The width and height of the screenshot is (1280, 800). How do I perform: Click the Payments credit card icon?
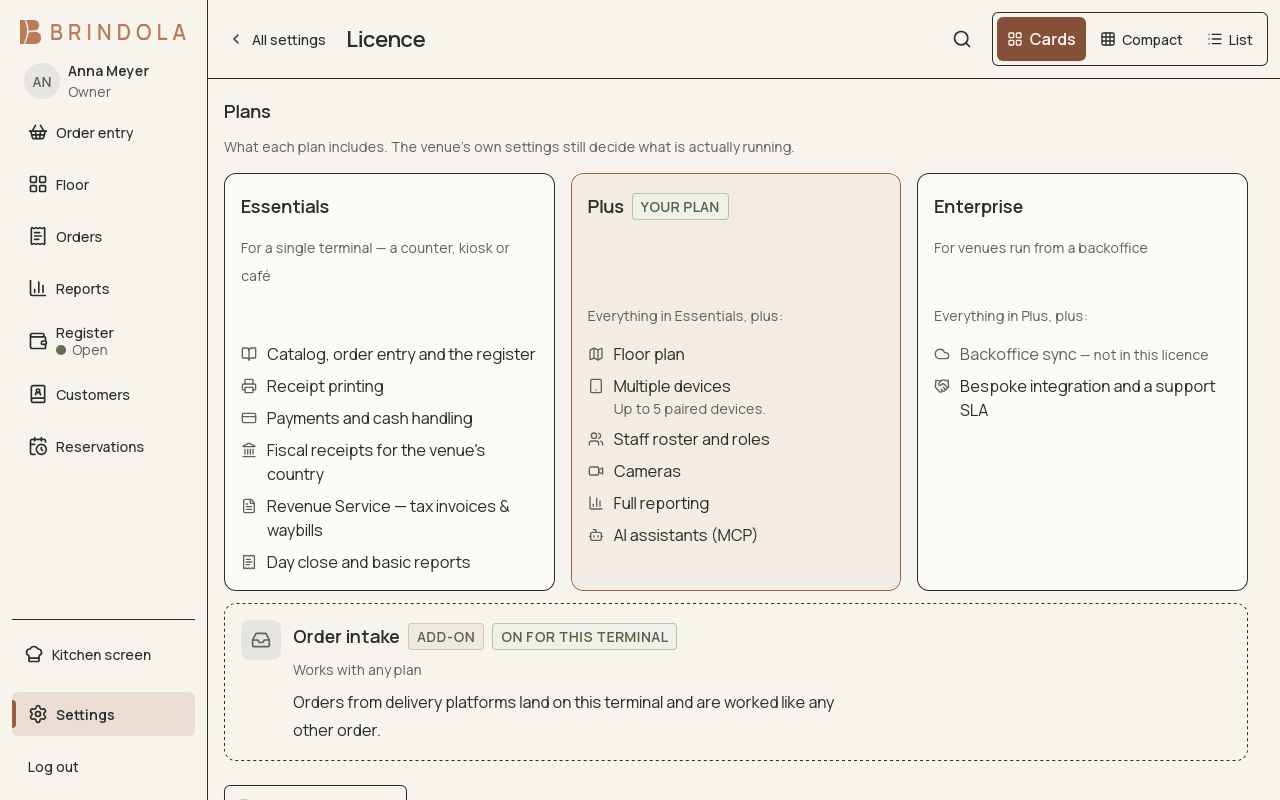coord(249,418)
